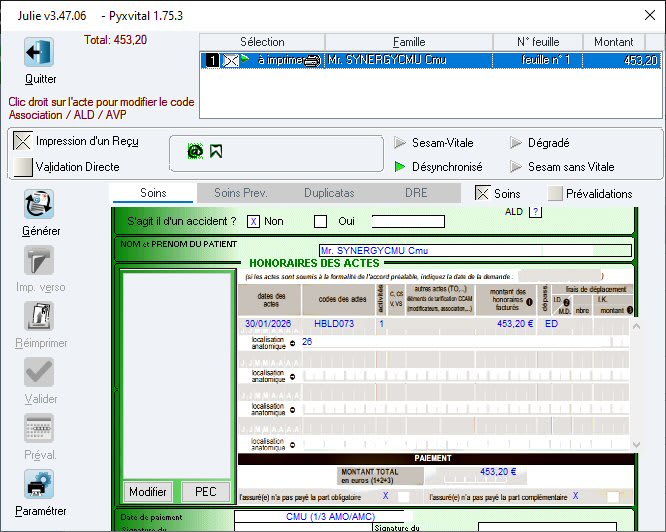Image resolution: width=666 pixels, height=532 pixels.
Task: Toggle Impression d'un Reçu checkbox
Action: point(23,141)
